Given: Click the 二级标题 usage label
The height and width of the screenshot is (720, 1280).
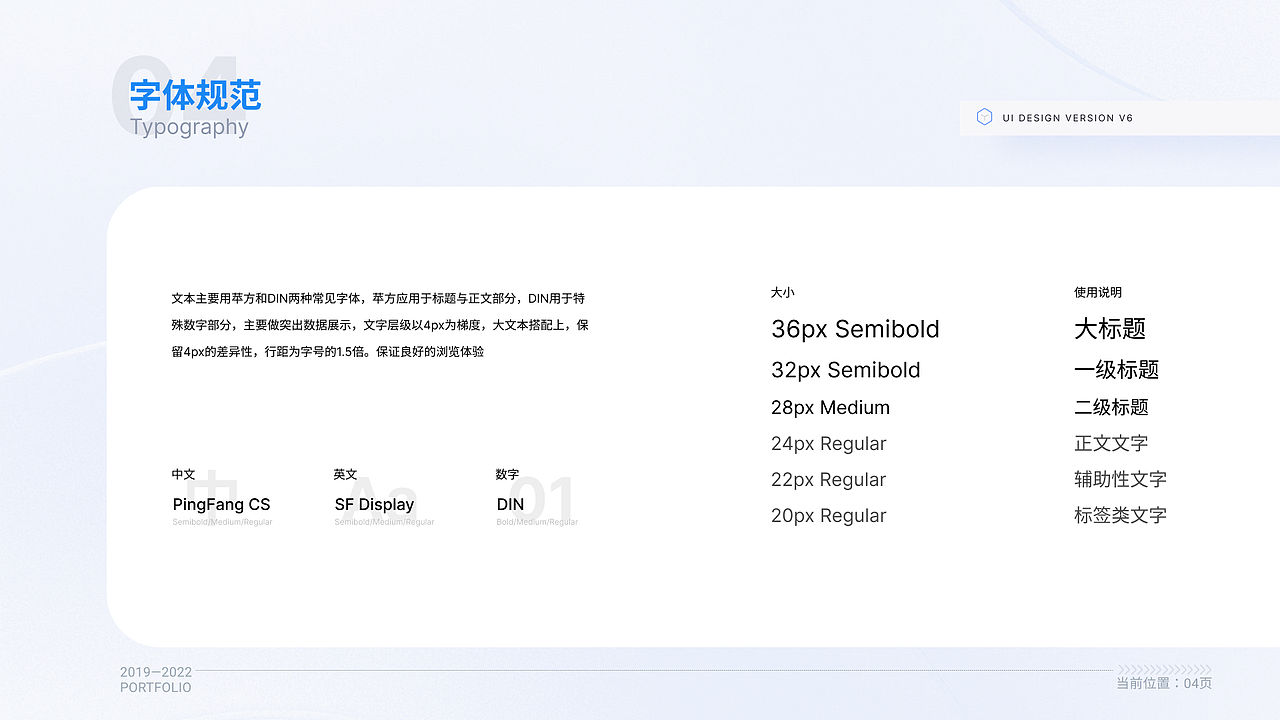Looking at the screenshot, I should click(1112, 407).
